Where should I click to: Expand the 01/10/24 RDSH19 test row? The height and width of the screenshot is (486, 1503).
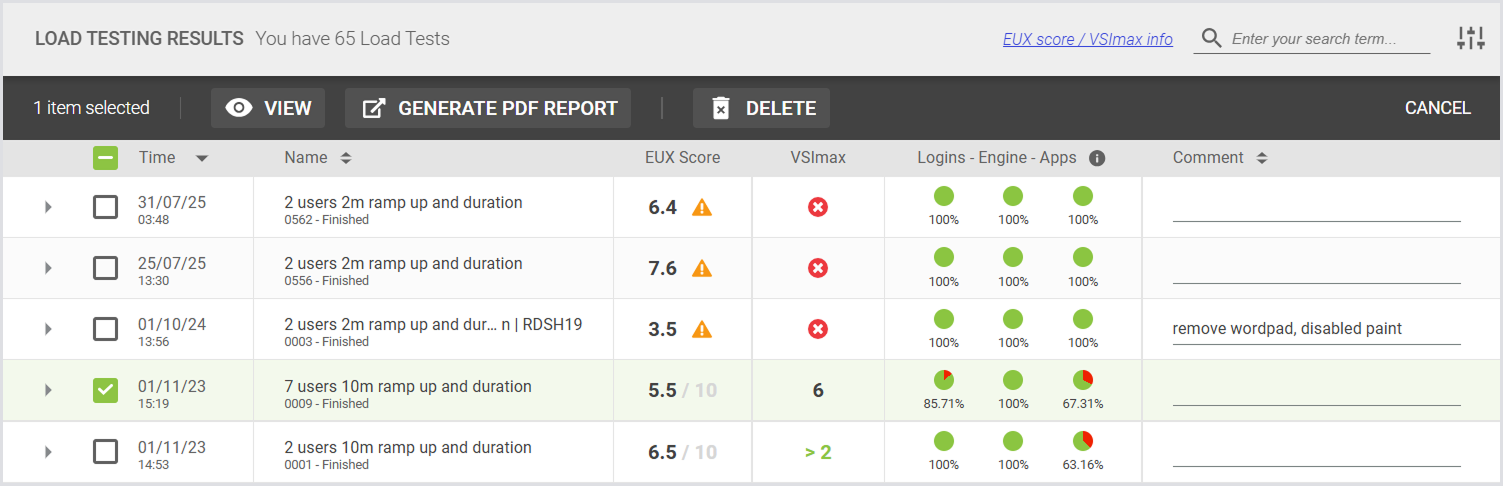pos(47,329)
